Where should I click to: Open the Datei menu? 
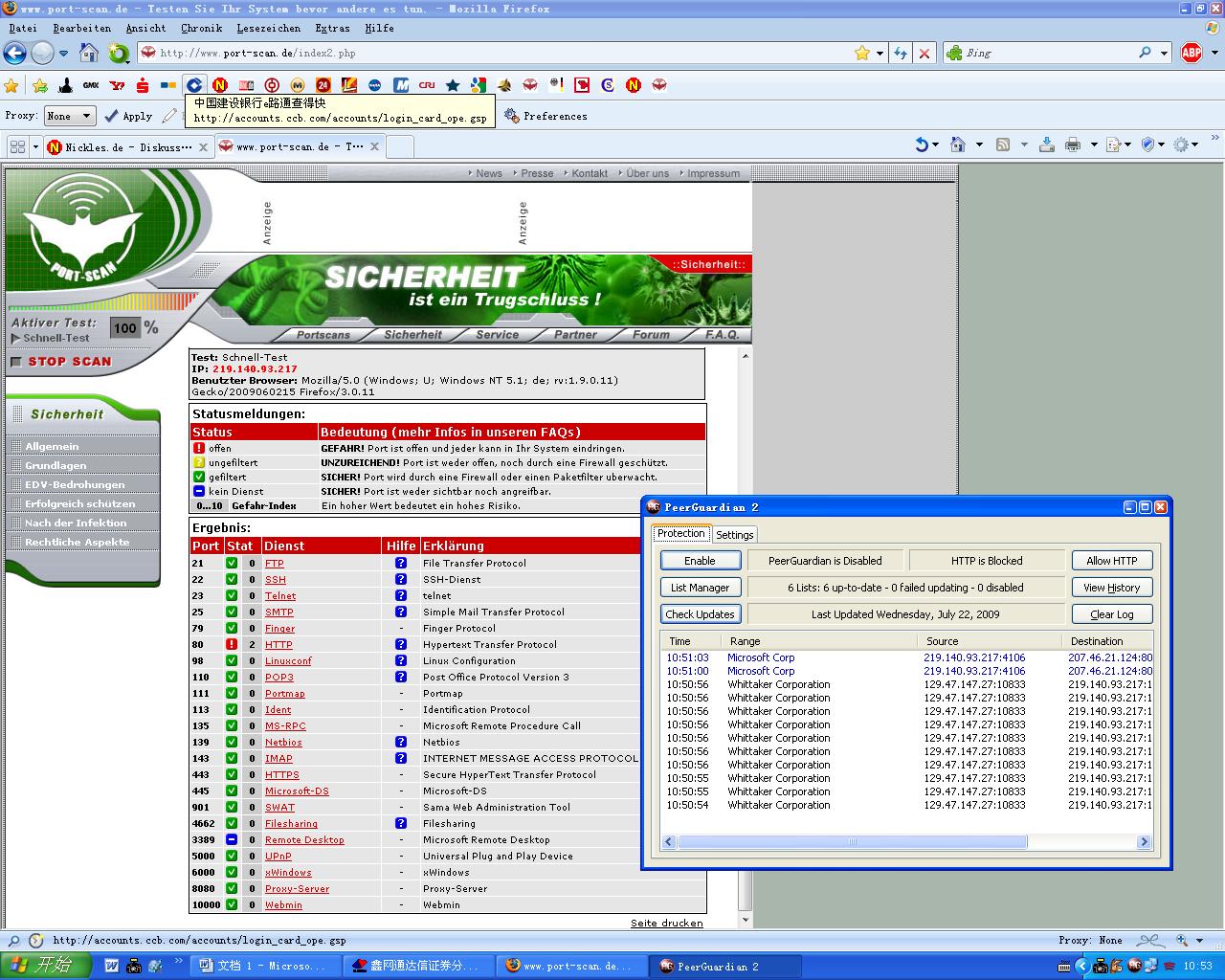[23, 28]
